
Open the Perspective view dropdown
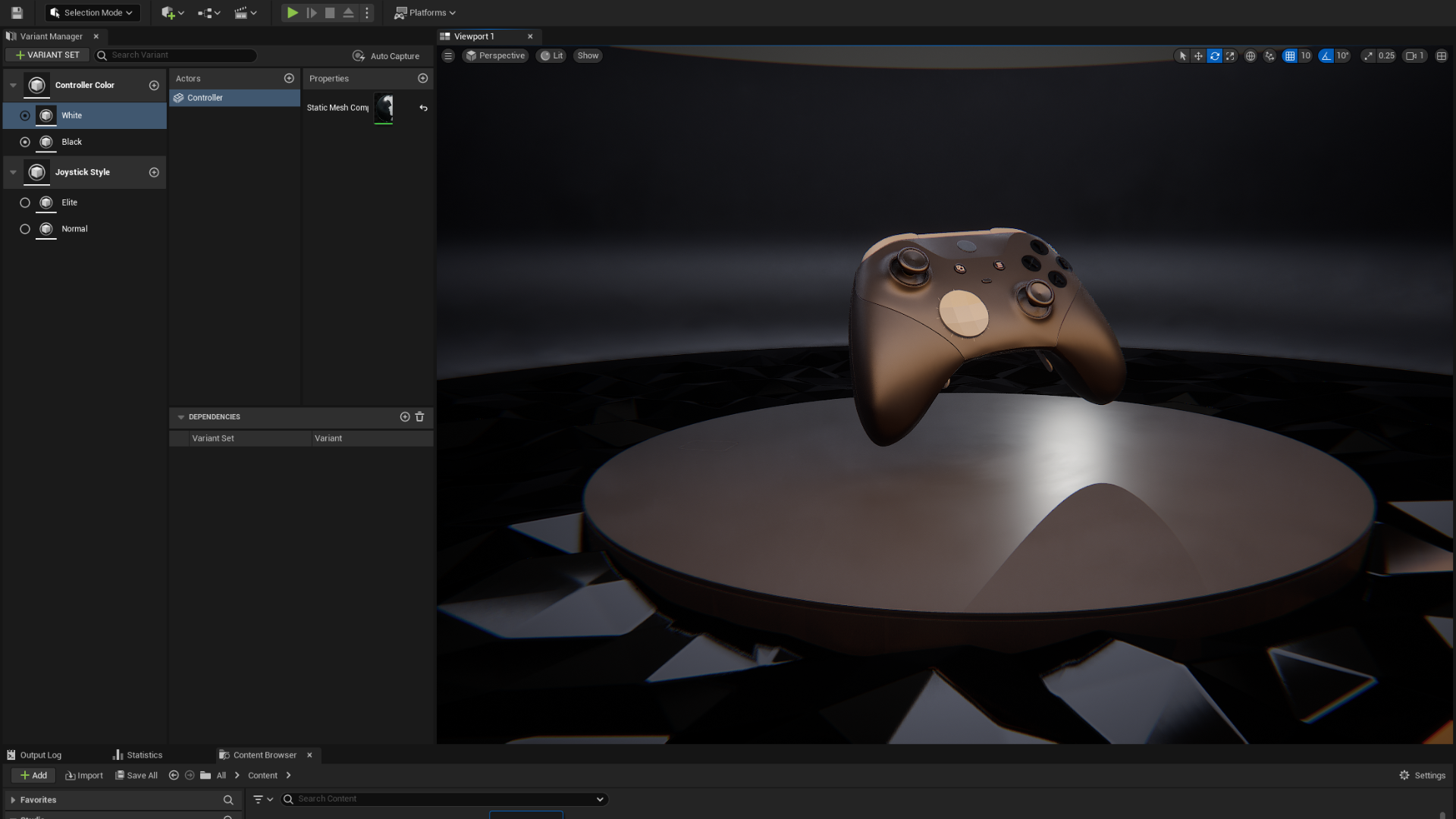[x=494, y=55]
